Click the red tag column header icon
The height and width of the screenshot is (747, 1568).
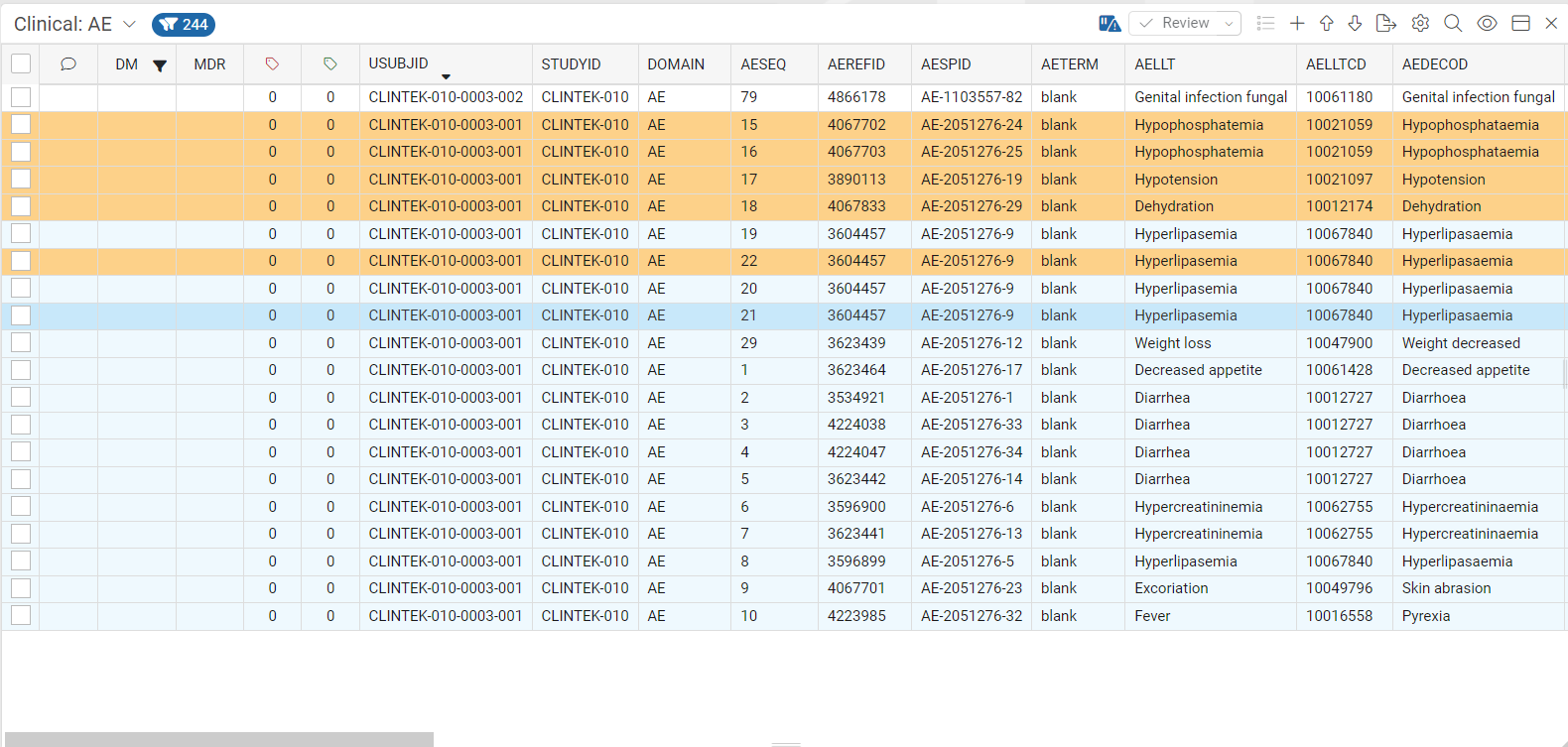tap(272, 64)
